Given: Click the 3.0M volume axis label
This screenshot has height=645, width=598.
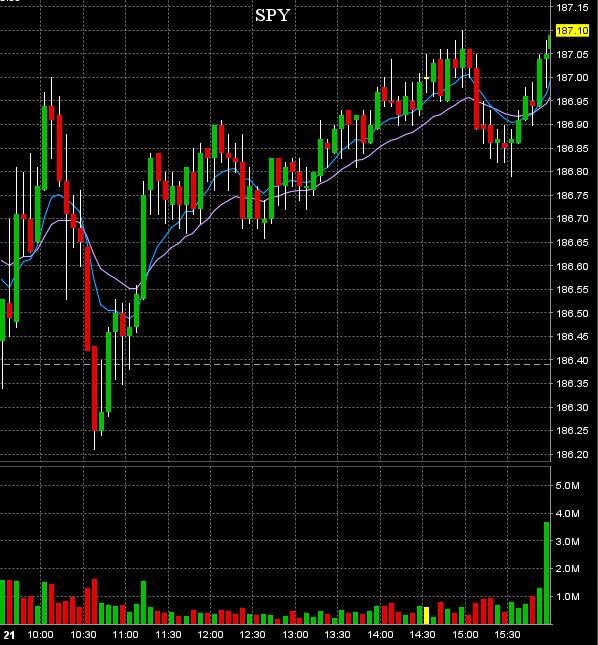Looking at the screenshot, I should [567, 541].
